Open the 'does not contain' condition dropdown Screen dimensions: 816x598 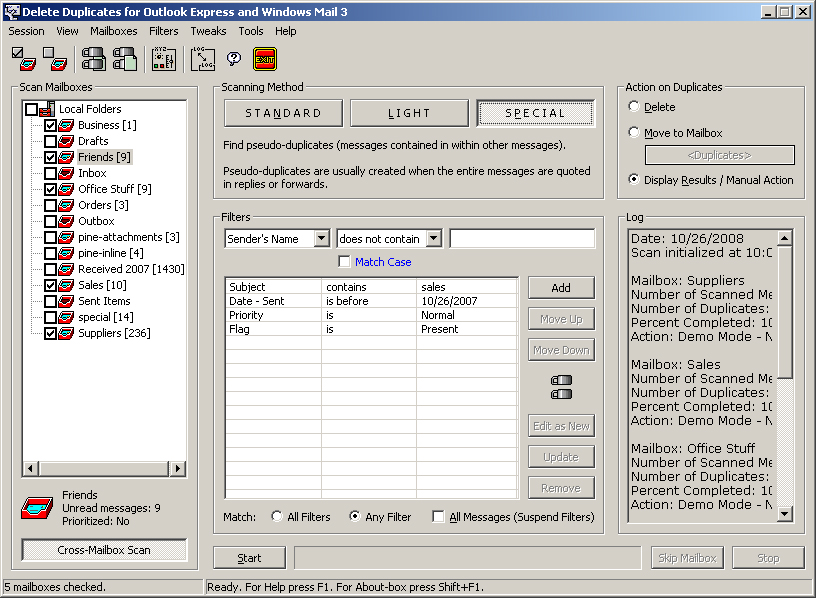click(x=433, y=239)
